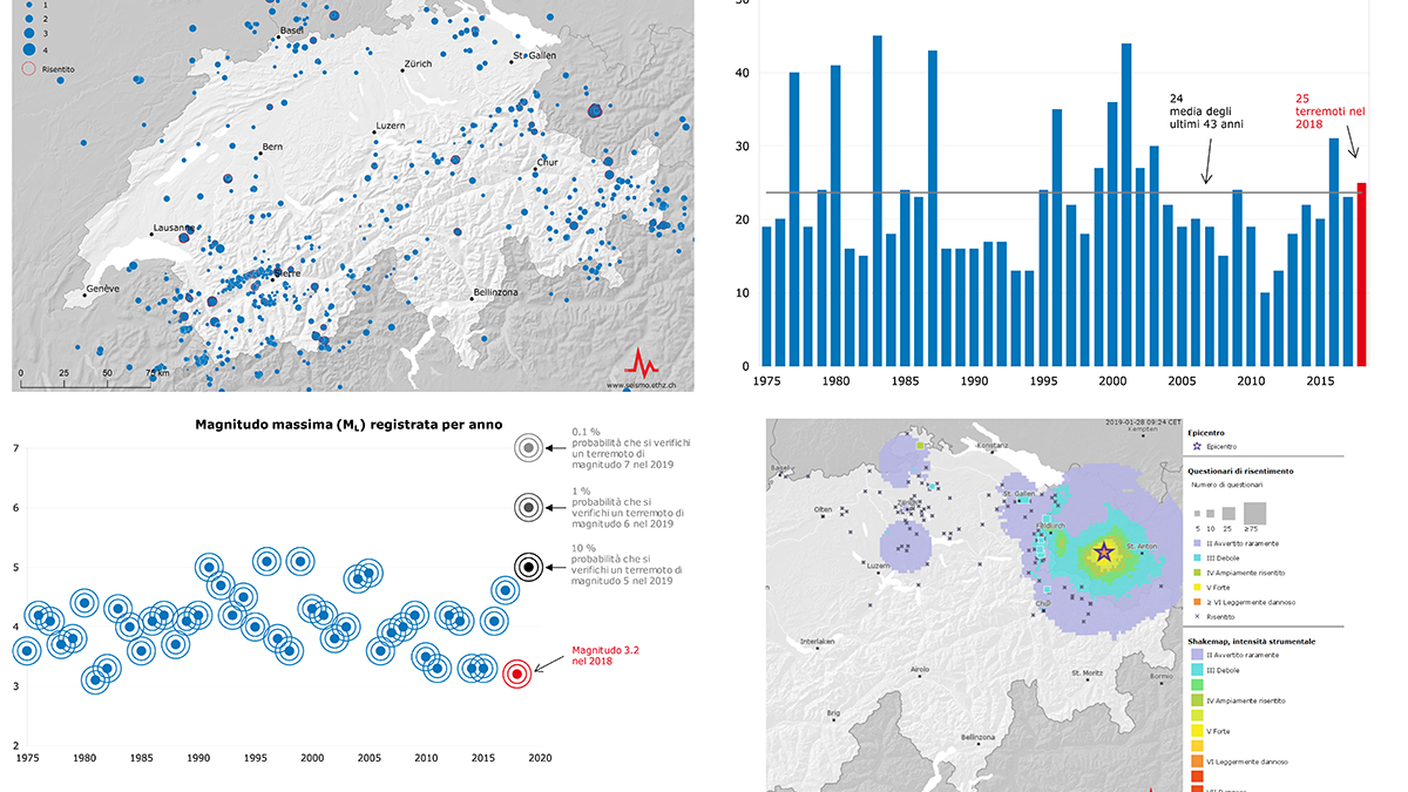This screenshot has height=792, width=1408.
Task: Click the 'Shakemap, intensità strumentale' heading
Action: [1251, 640]
